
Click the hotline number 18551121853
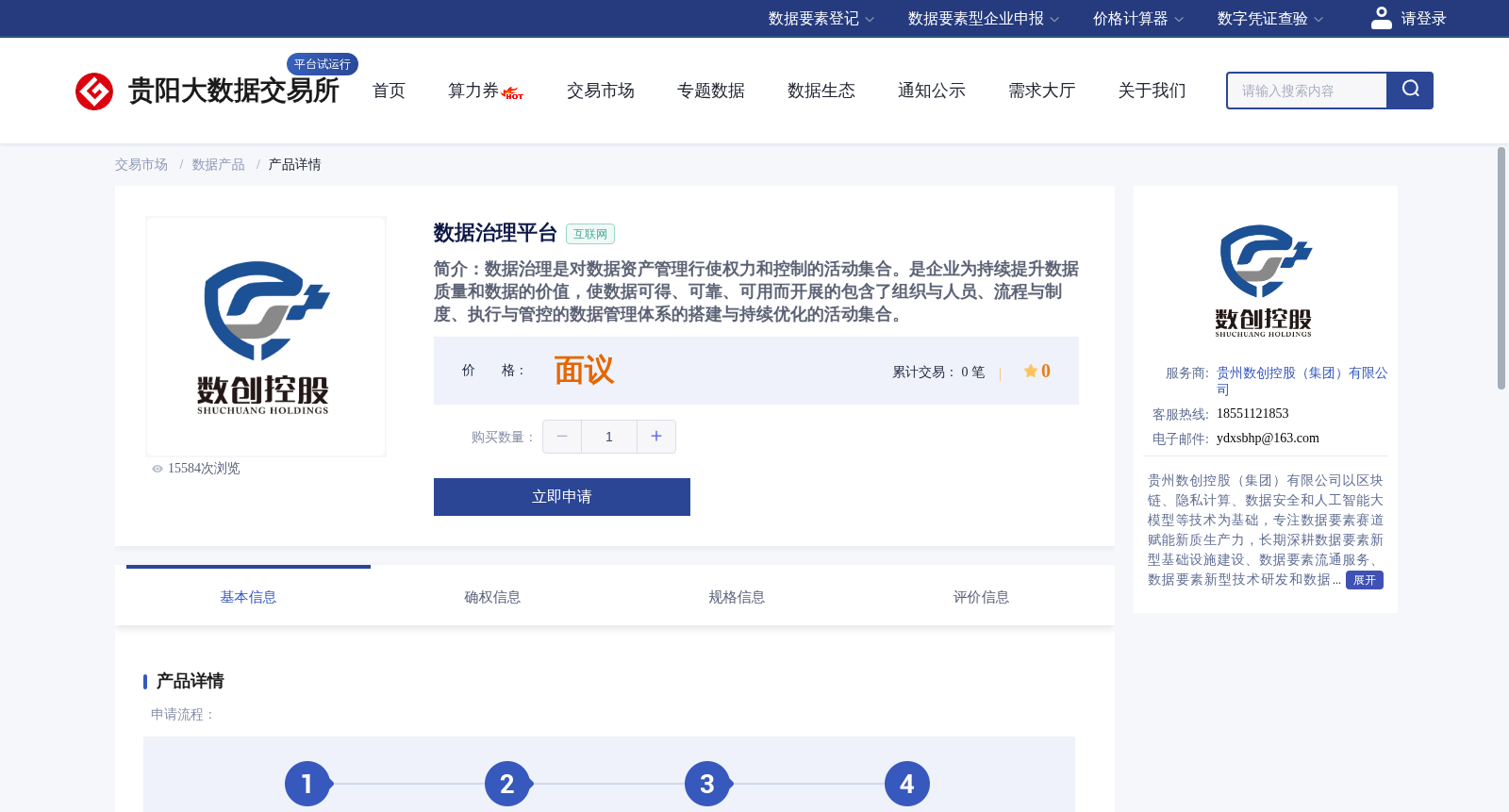tap(1252, 414)
